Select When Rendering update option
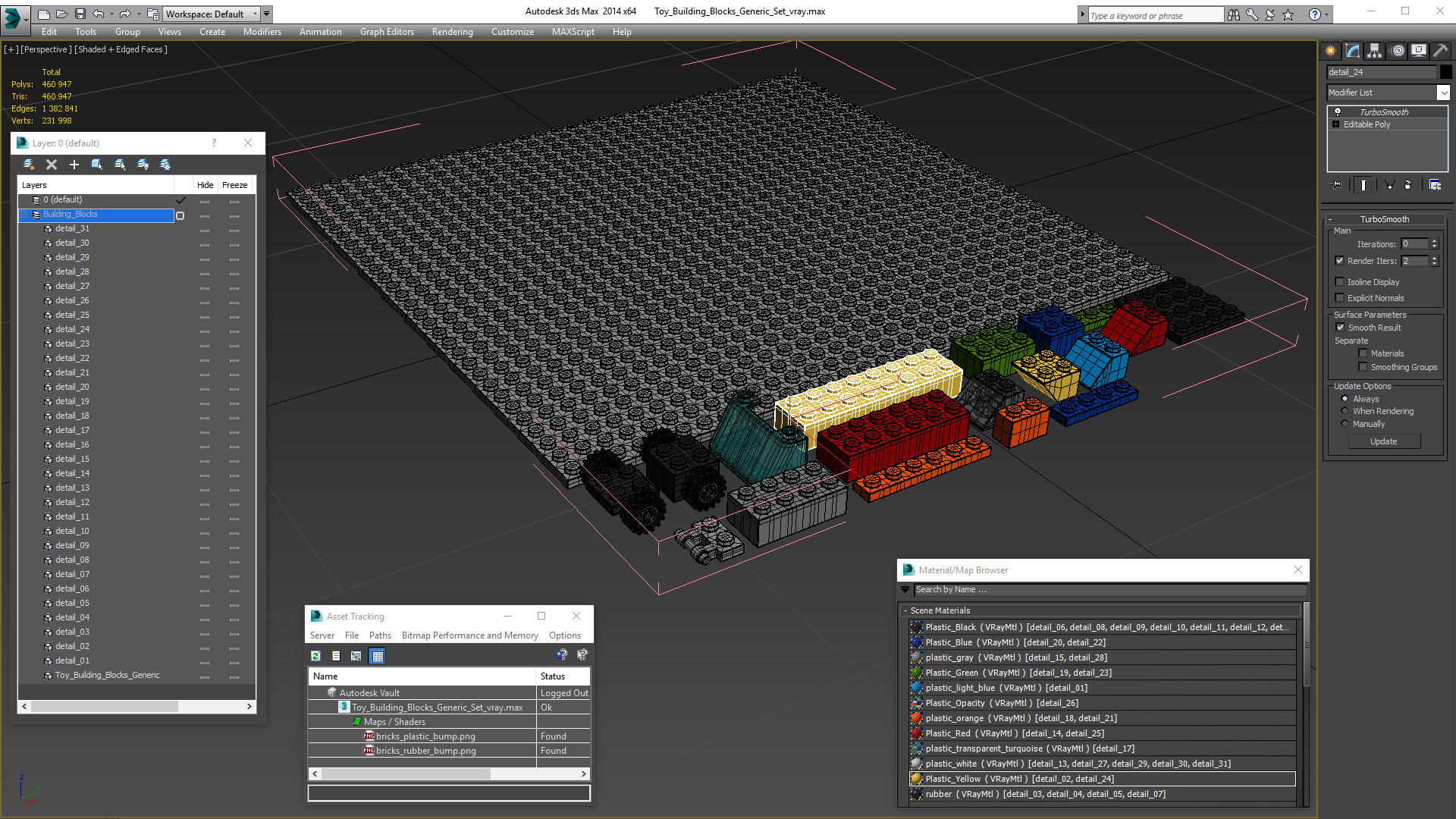The image size is (1456, 819). 1345,411
